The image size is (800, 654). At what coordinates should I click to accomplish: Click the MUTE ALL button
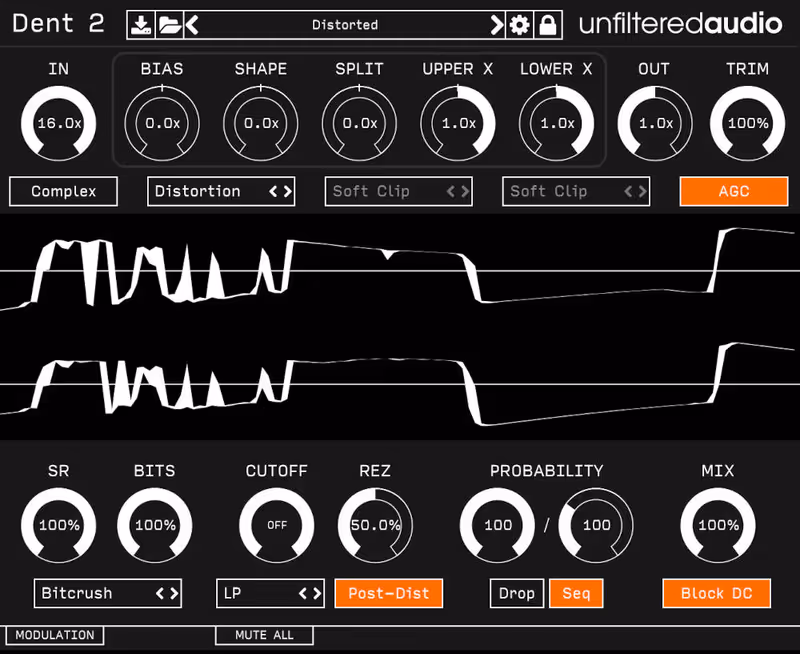point(264,635)
